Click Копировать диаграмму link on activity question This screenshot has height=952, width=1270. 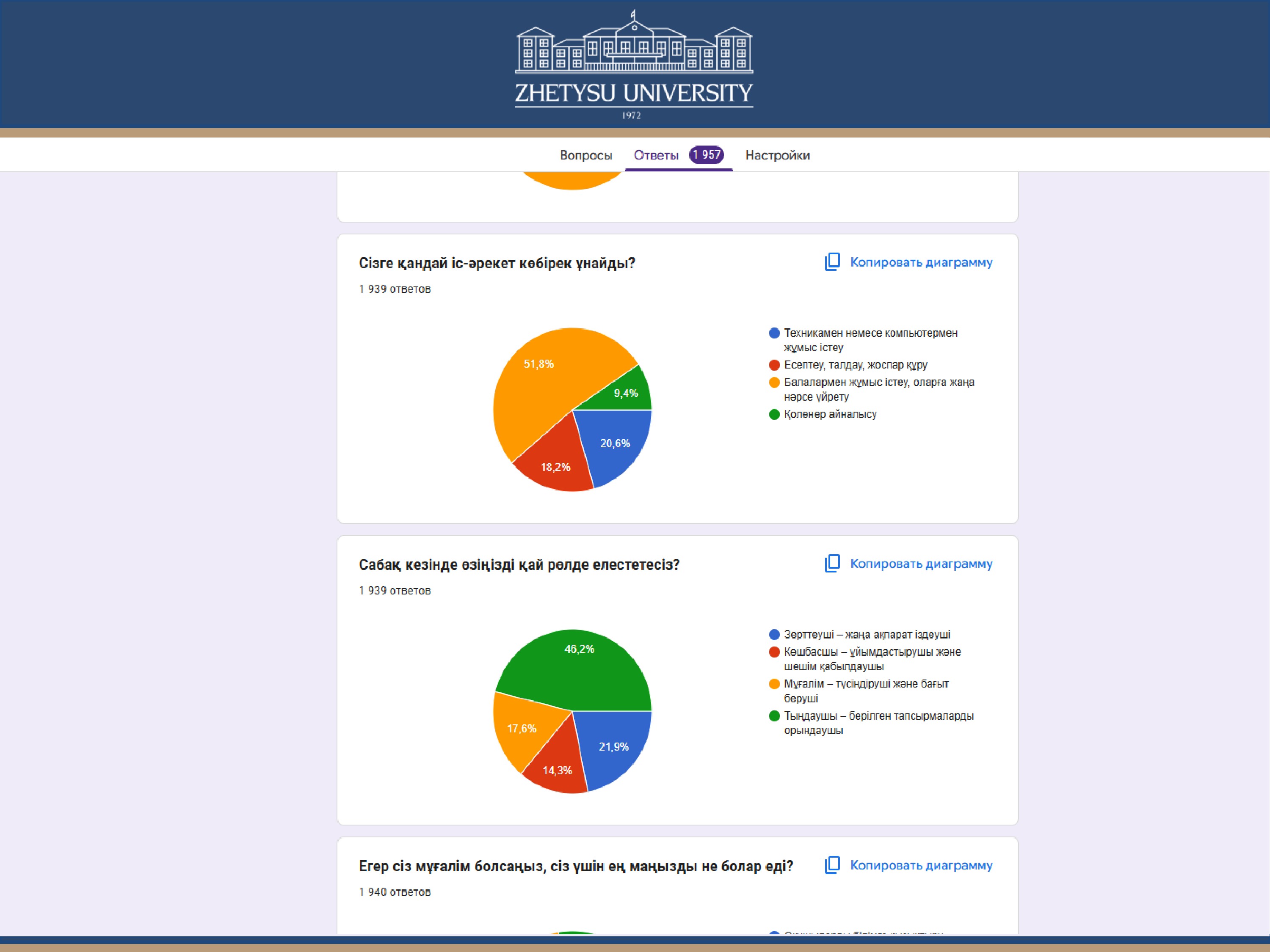coord(921,262)
